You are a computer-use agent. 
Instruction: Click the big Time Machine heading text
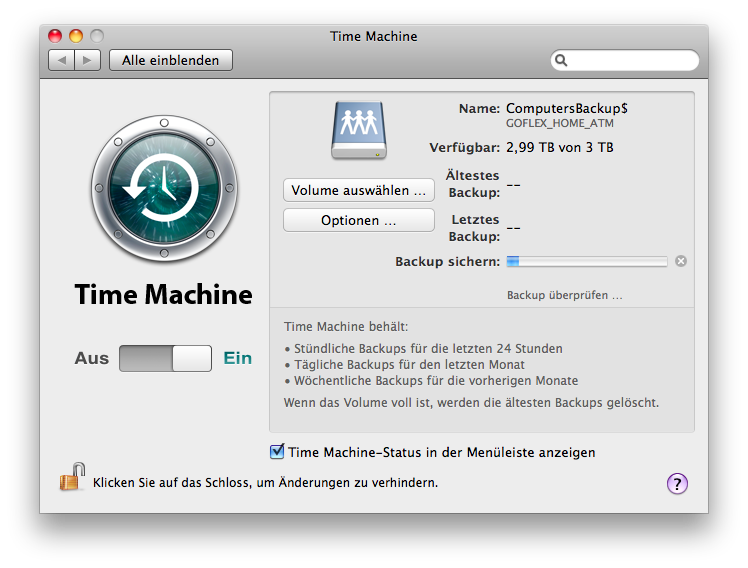click(x=164, y=294)
